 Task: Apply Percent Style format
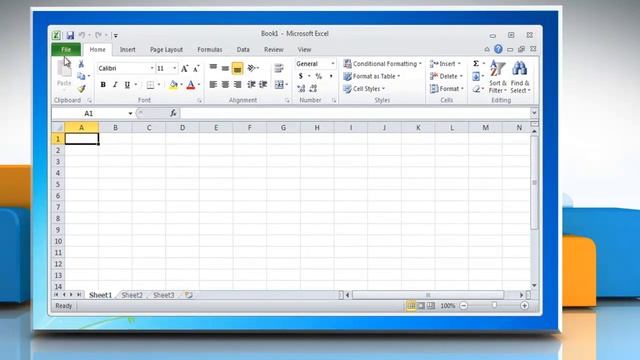coord(319,76)
